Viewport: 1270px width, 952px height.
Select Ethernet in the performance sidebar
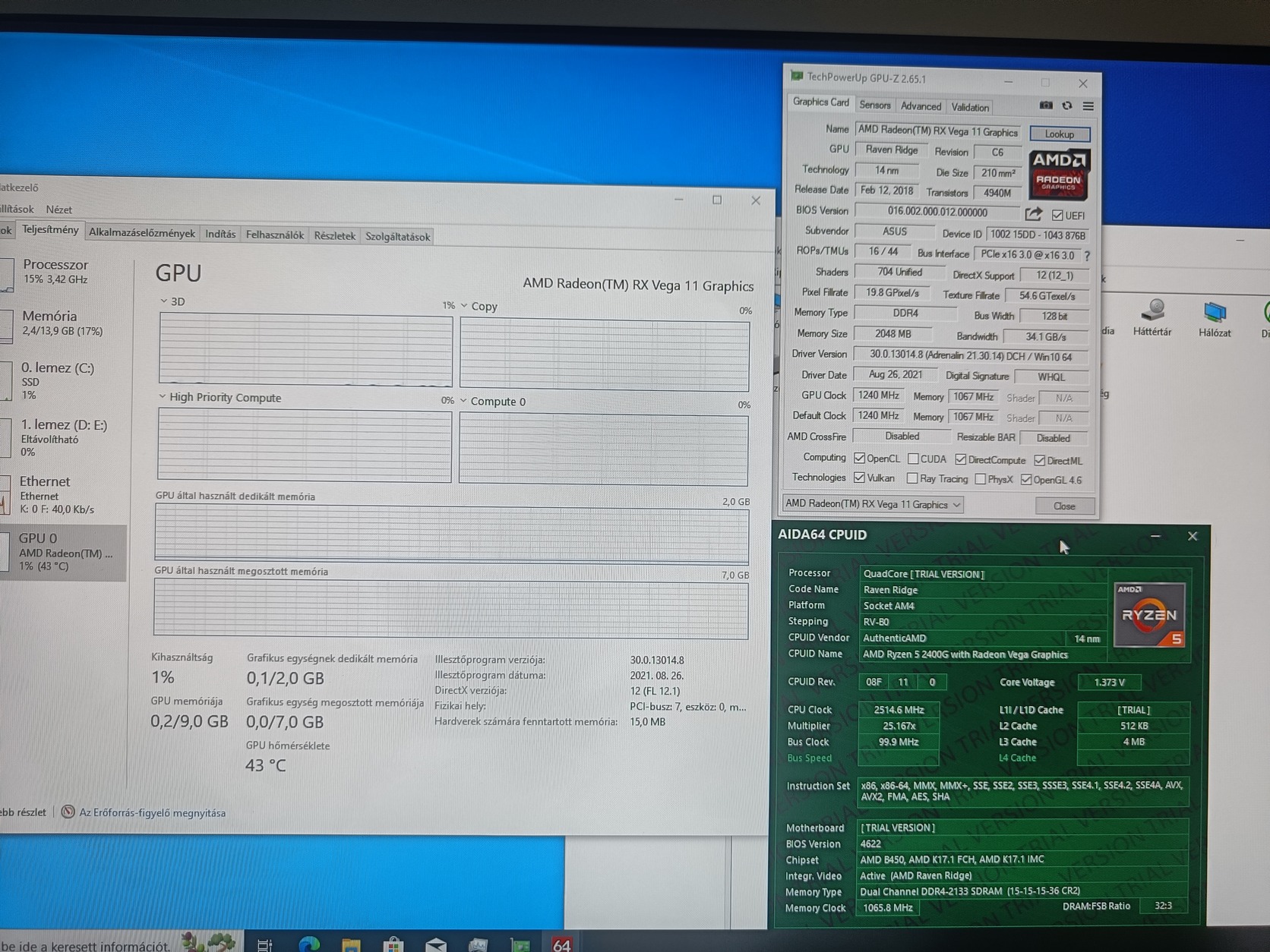pyautogui.click(x=64, y=494)
